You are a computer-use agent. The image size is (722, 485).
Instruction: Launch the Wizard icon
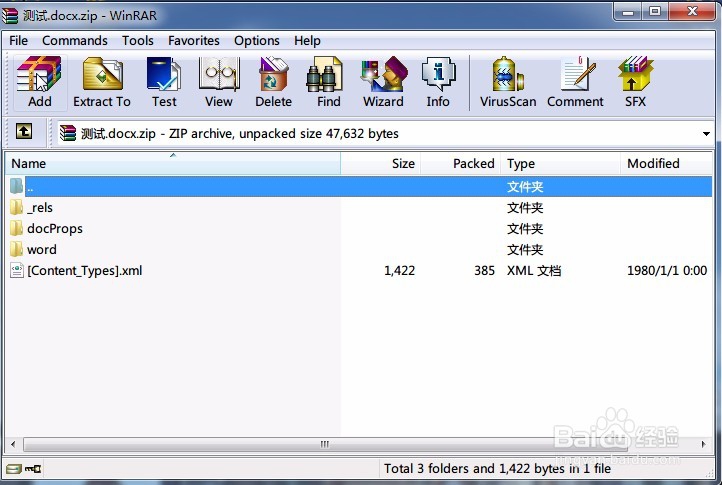point(384,74)
